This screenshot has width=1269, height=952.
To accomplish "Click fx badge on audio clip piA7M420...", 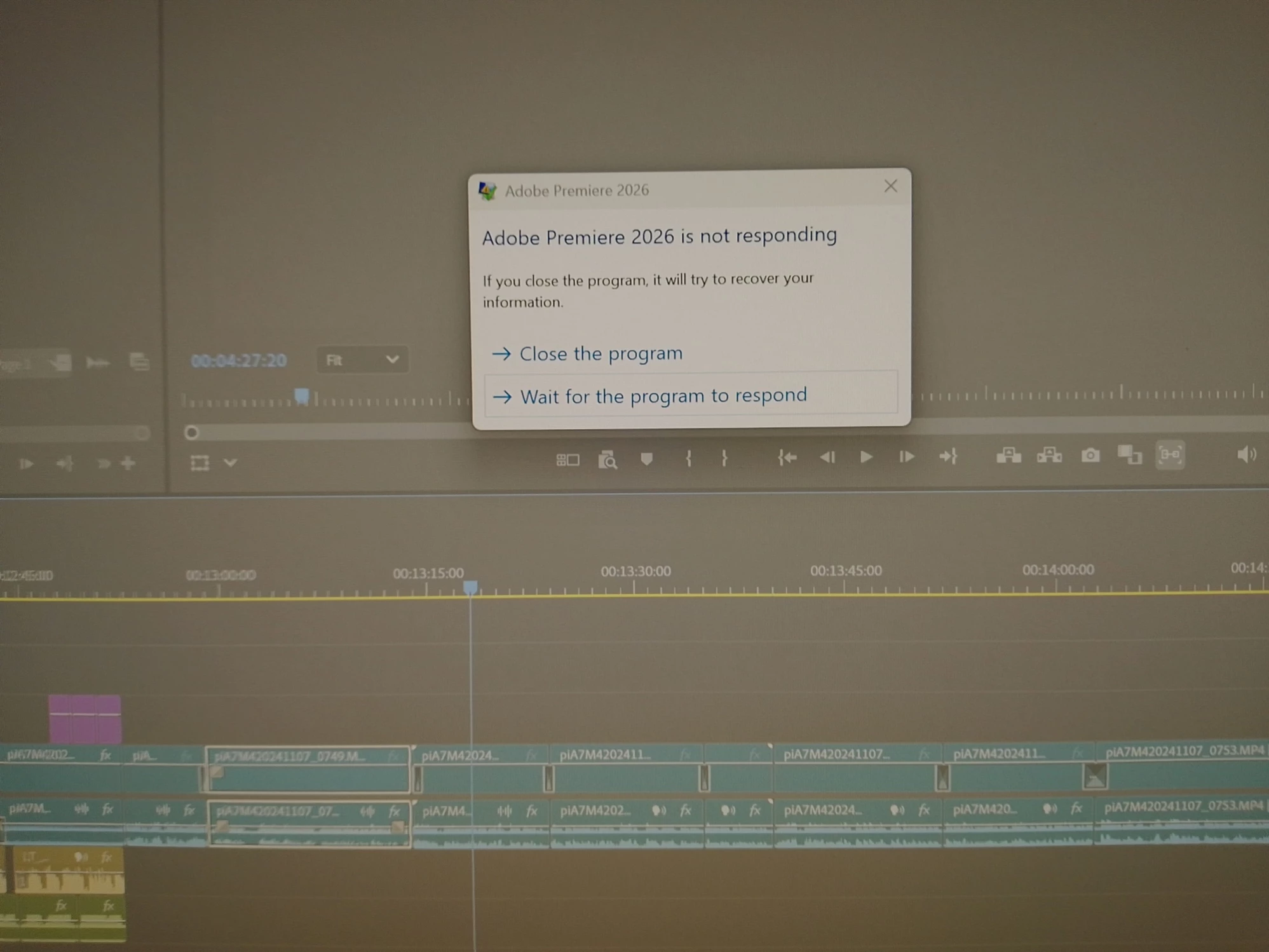I will (x=1076, y=808).
